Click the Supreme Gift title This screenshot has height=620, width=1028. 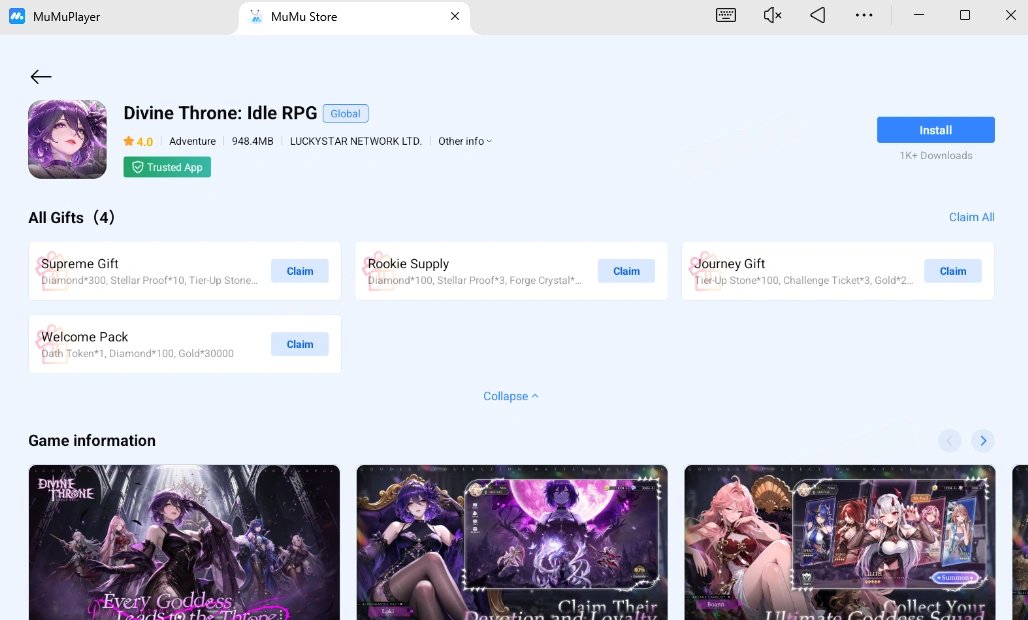click(79, 263)
